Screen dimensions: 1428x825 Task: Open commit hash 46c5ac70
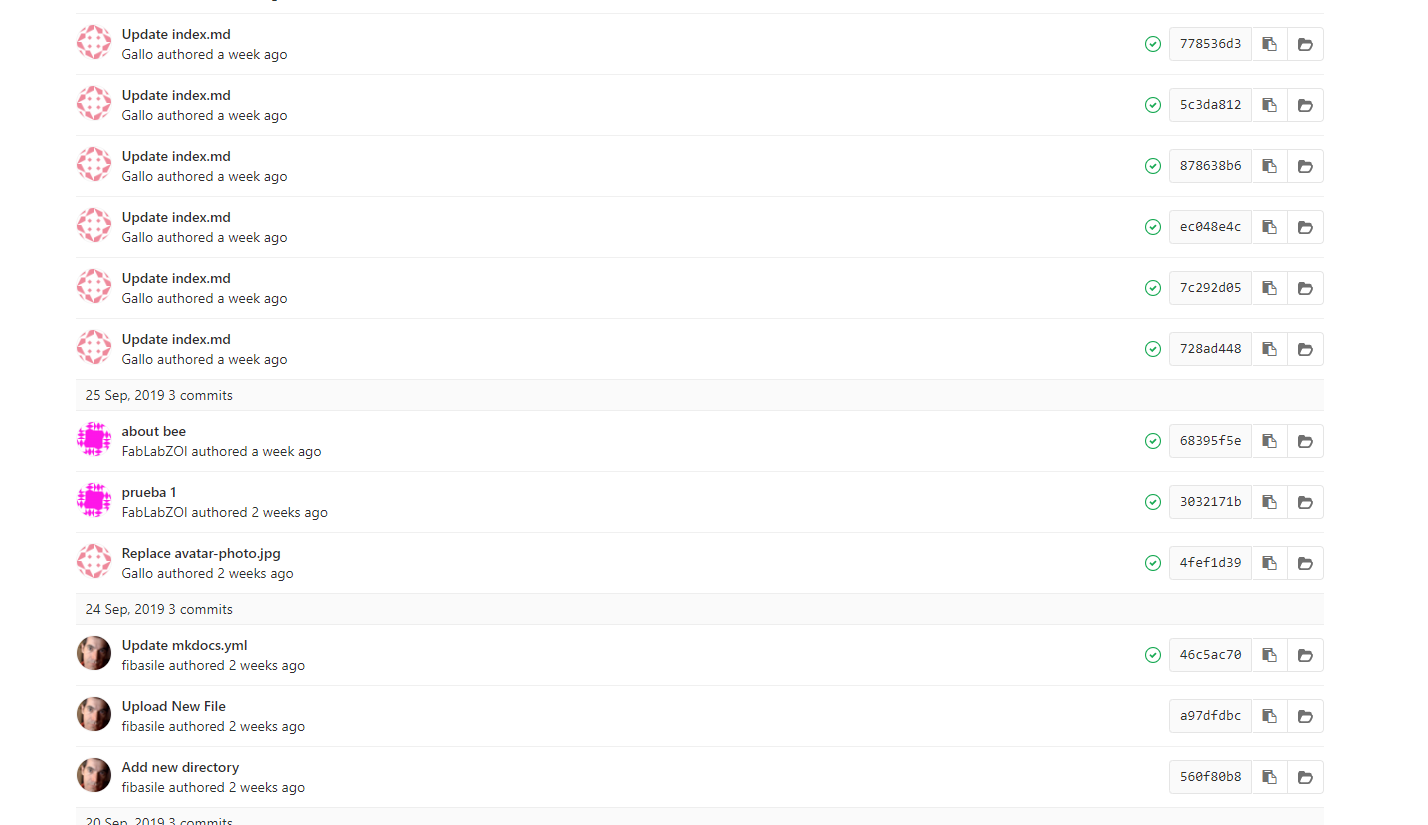point(1210,655)
